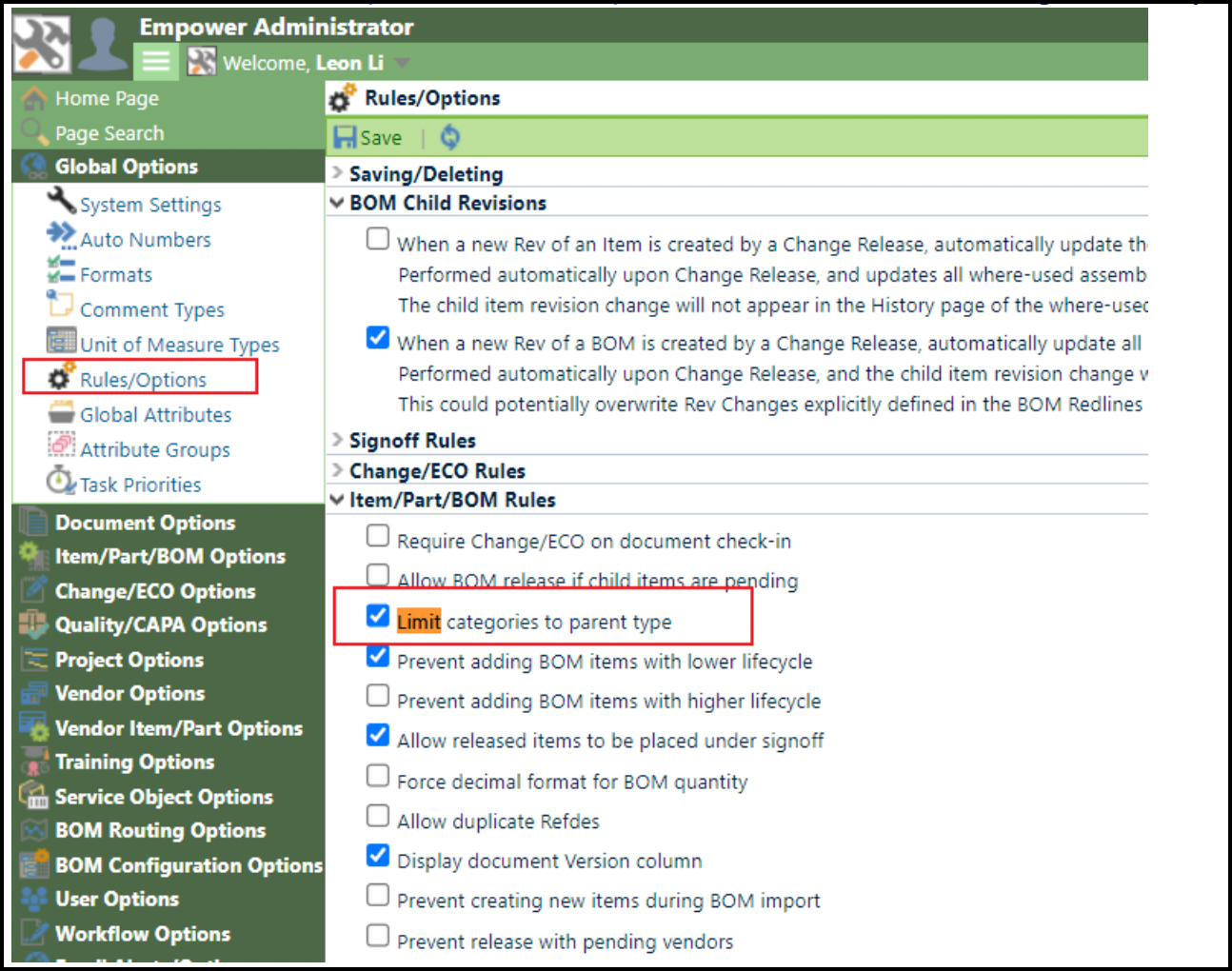Enable Allow duplicate Refdes checkbox

tap(378, 816)
